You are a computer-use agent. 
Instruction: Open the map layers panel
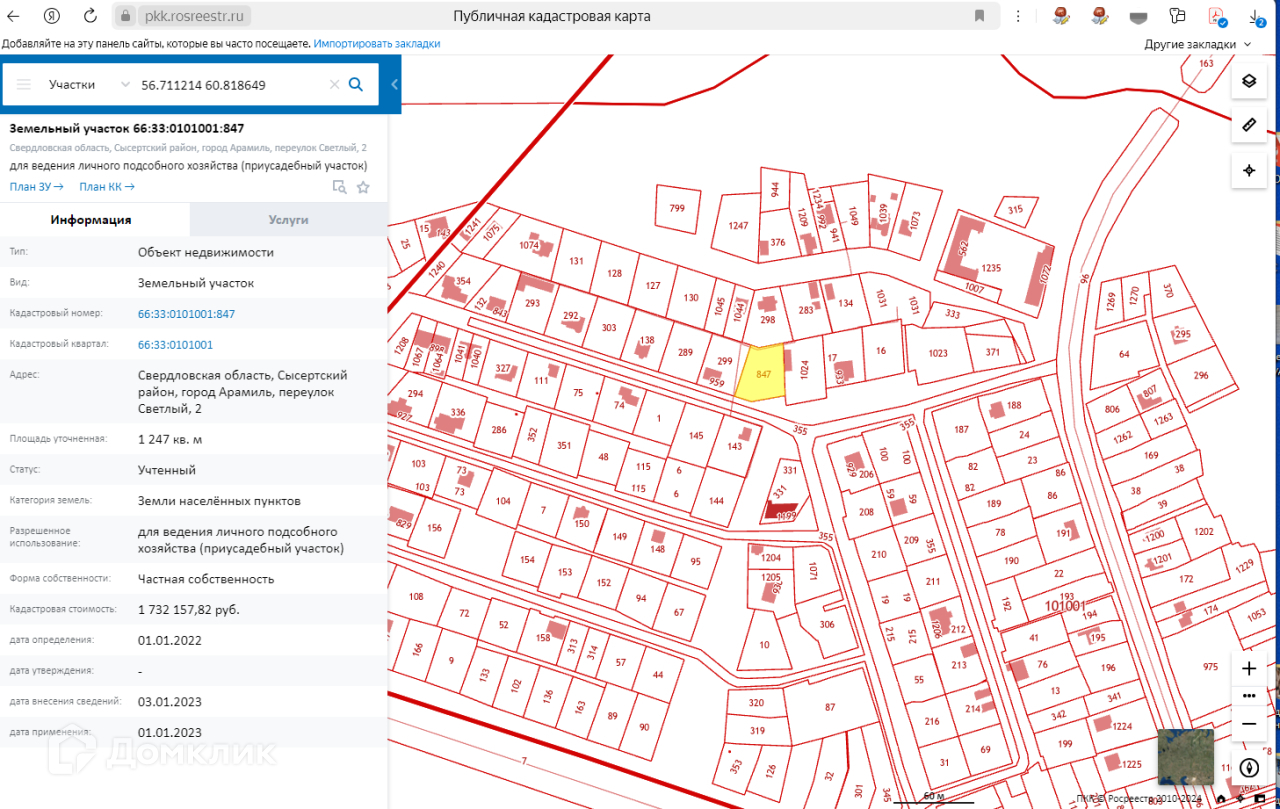click(1249, 81)
